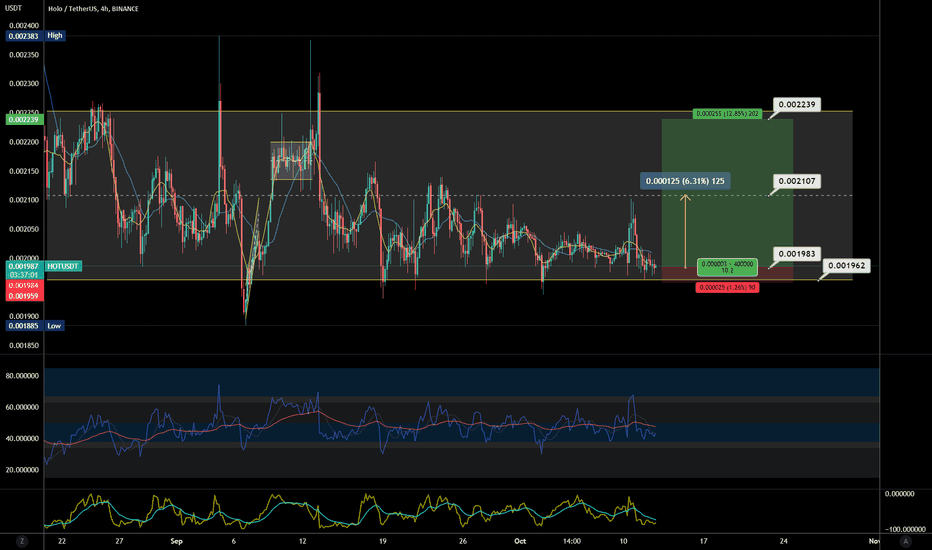The width and height of the screenshot is (932, 550).
Task: Select the 0.001962 callout note on chart
Action: coord(846,265)
